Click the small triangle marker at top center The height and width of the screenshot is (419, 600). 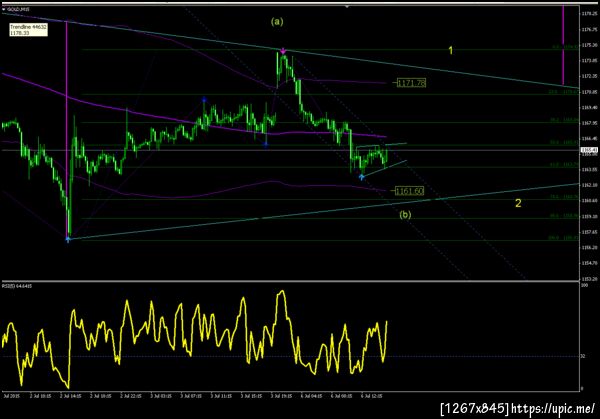pyautogui.click(x=347, y=7)
